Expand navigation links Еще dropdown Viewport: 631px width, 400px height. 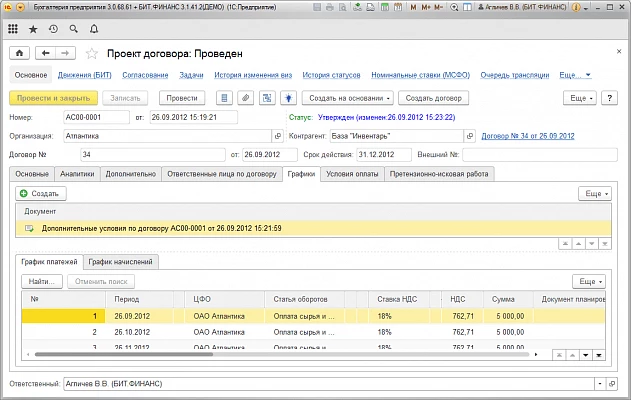575,75
